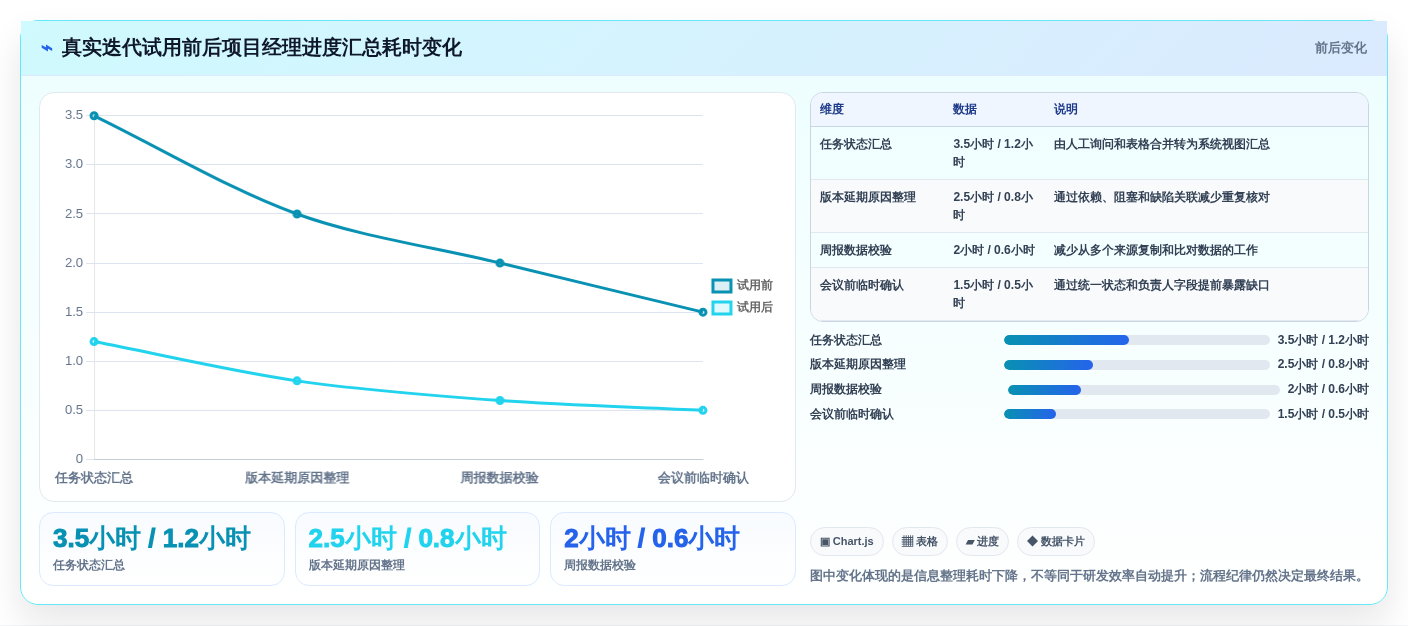Click the progress value '2.5小时 / 0.8小时'
Viewport: 1408px width, 626px height.
point(1323,365)
